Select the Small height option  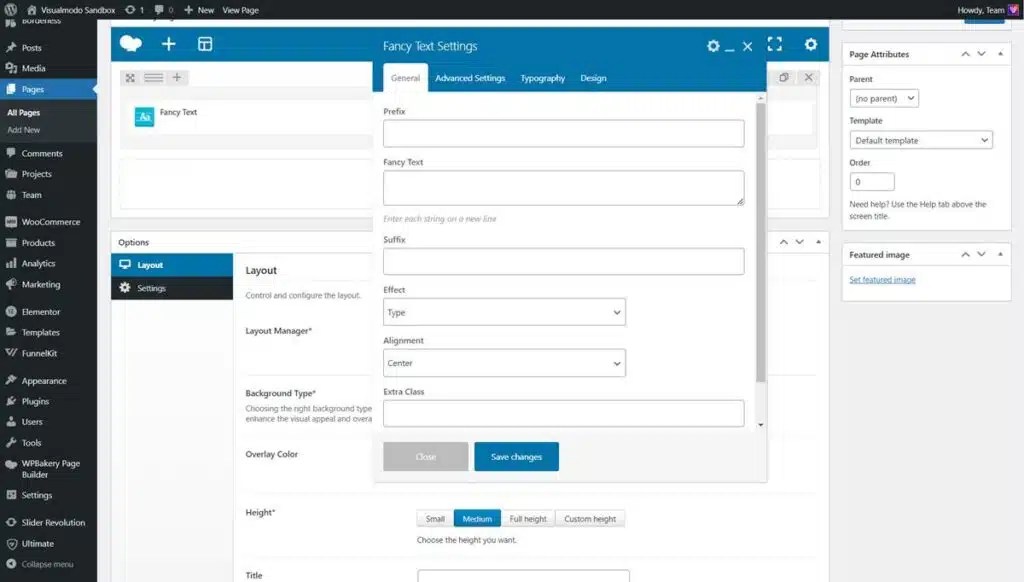435,518
